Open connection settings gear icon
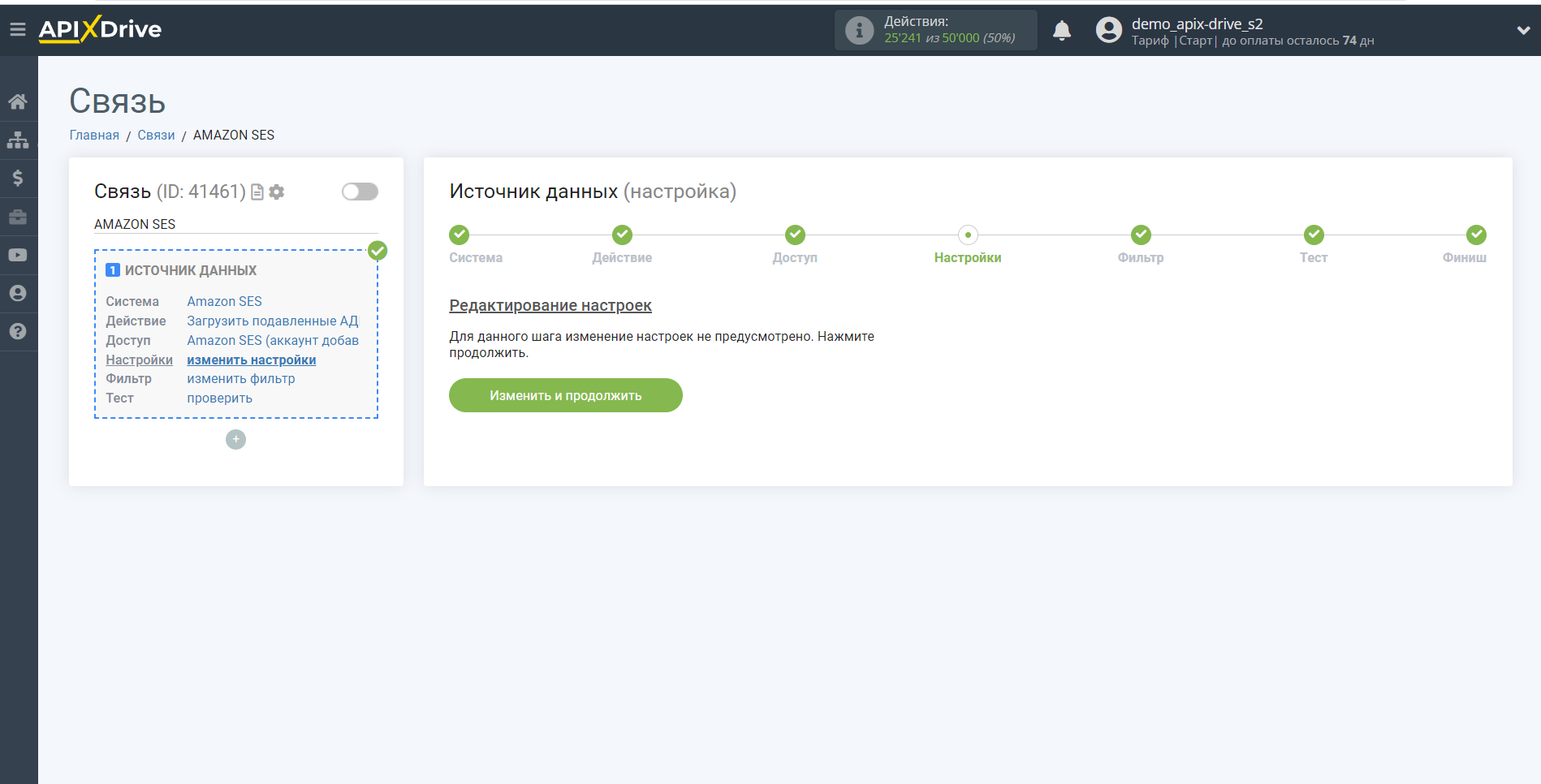Viewport: 1541px width, 784px height. (276, 192)
